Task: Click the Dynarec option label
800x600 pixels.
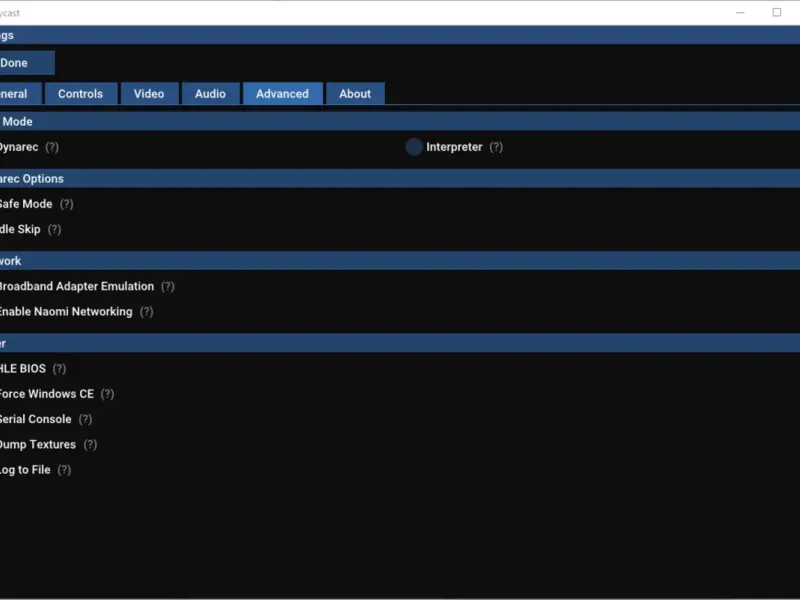Action: point(19,147)
